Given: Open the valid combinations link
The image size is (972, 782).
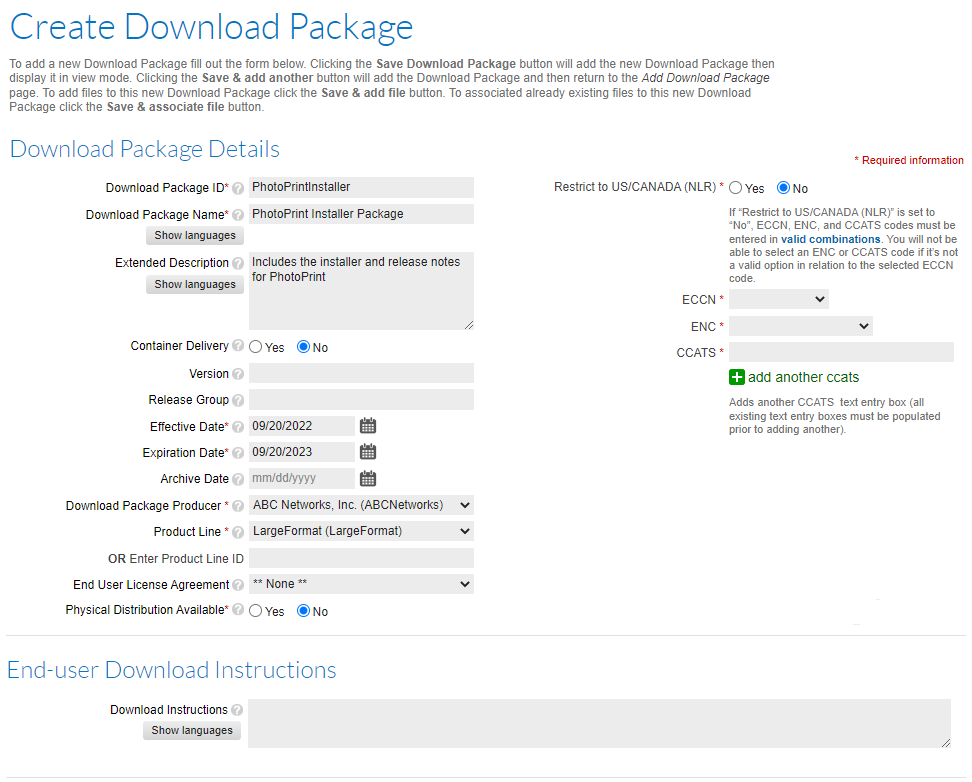Looking at the screenshot, I should click(830, 240).
